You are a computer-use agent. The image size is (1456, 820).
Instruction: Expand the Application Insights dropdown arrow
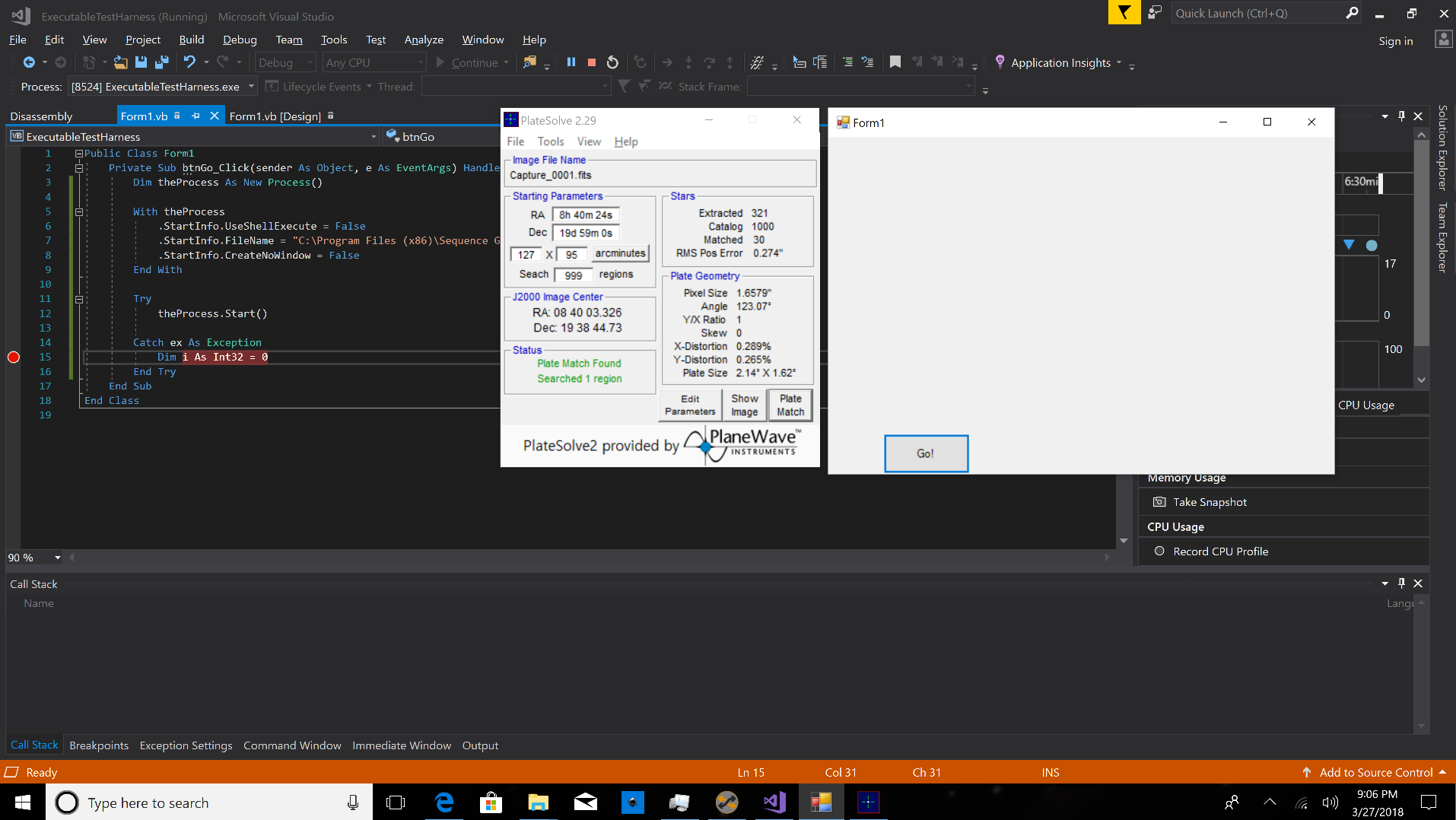coord(1119,62)
